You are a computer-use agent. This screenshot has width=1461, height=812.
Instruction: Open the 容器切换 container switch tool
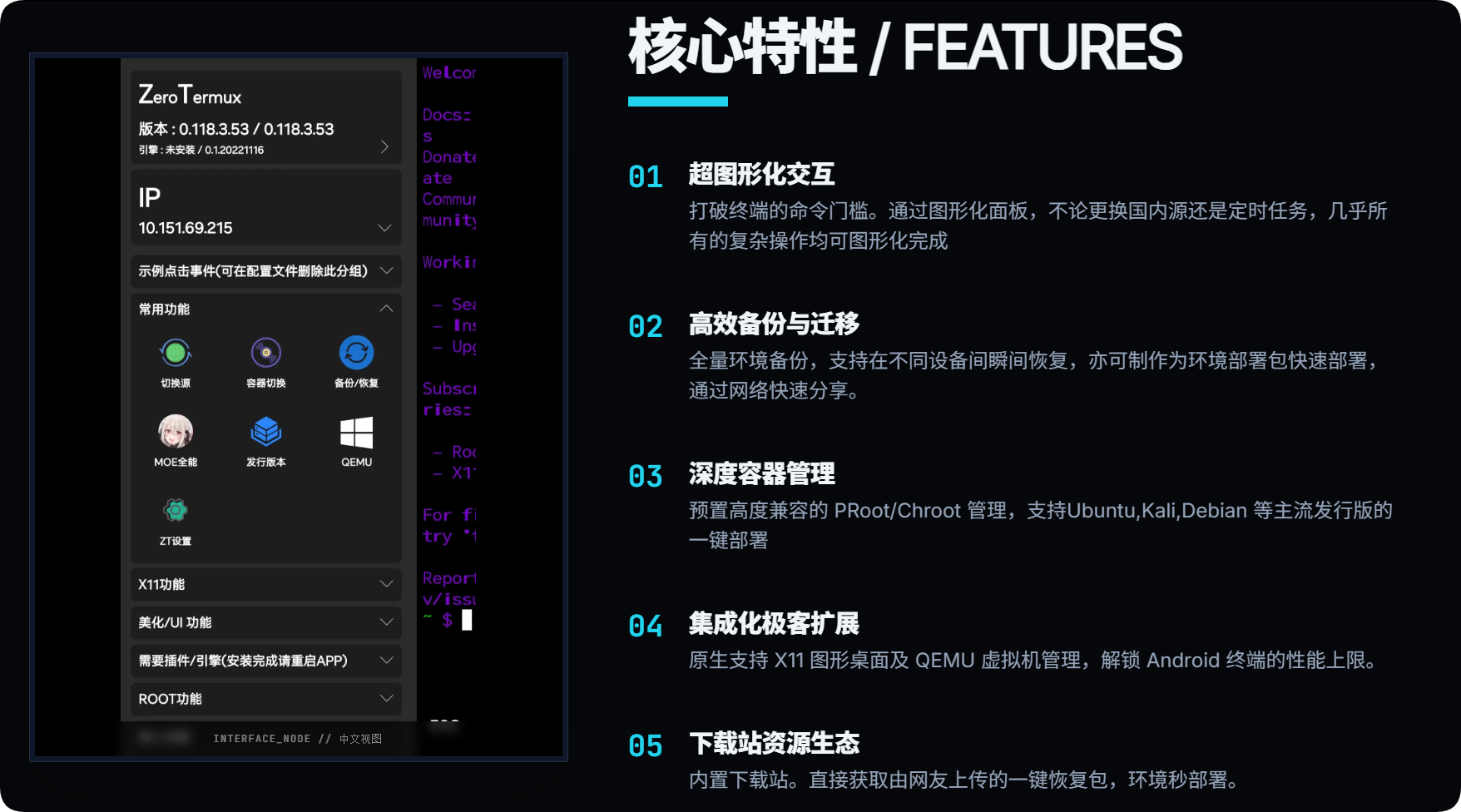(265, 352)
